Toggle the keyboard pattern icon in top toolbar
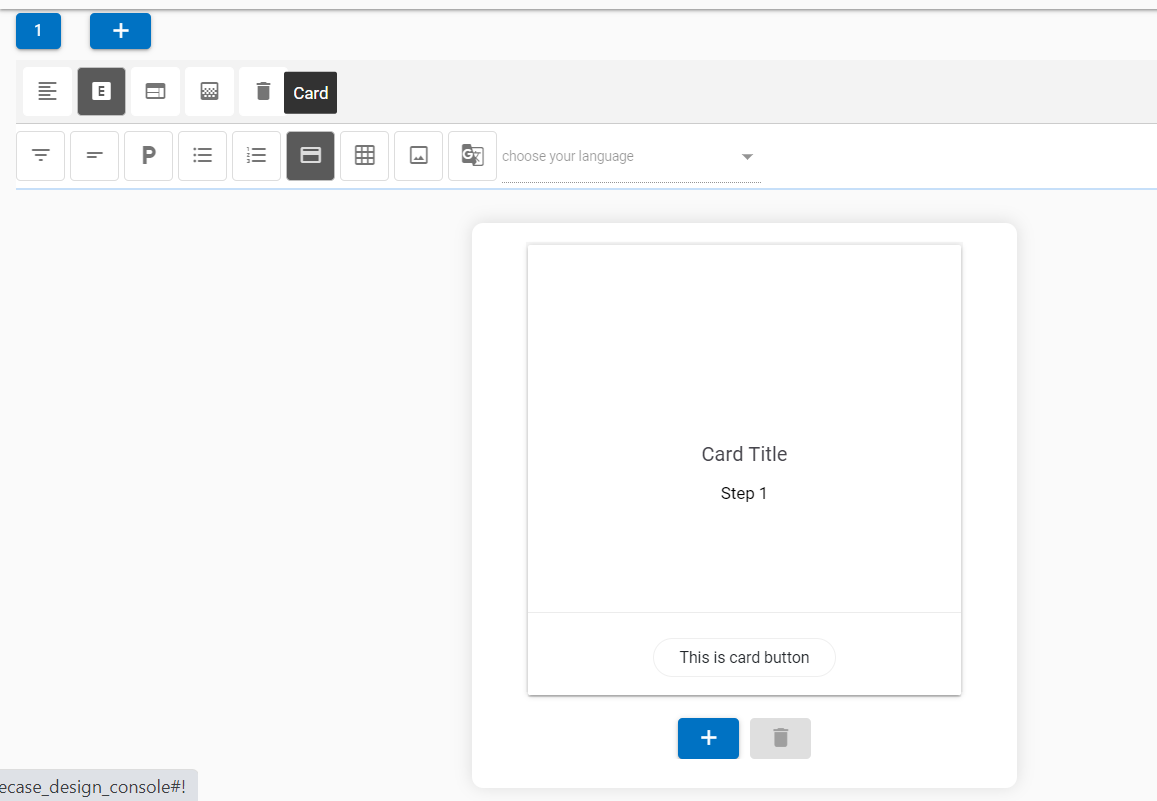The height and width of the screenshot is (801, 1157). coord(209,90)
